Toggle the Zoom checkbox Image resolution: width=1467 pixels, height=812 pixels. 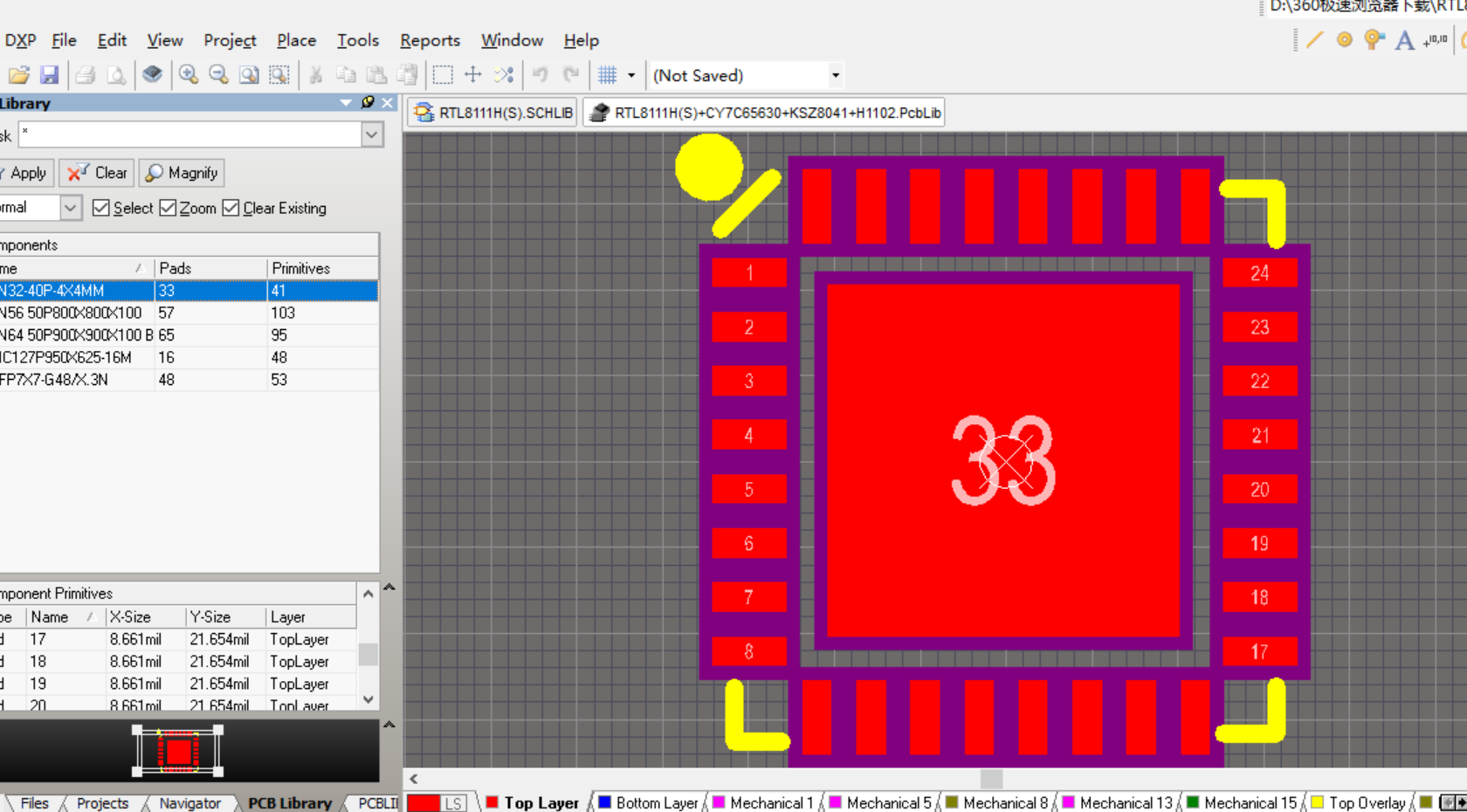[168, 208]
